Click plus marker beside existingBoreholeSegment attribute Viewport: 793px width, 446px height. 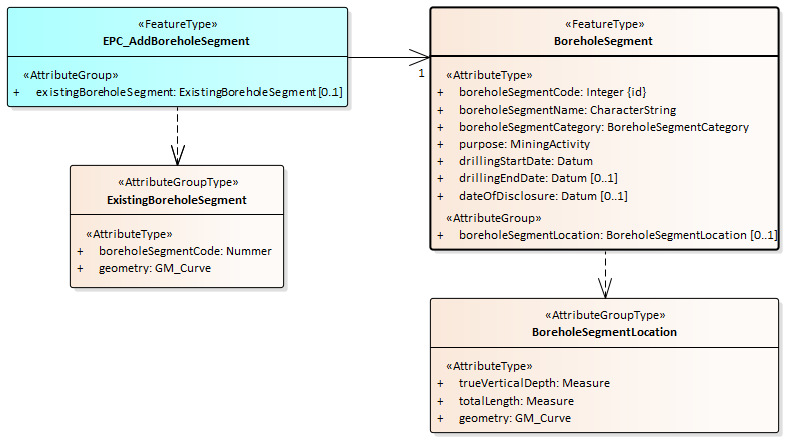tap(17, 92)
